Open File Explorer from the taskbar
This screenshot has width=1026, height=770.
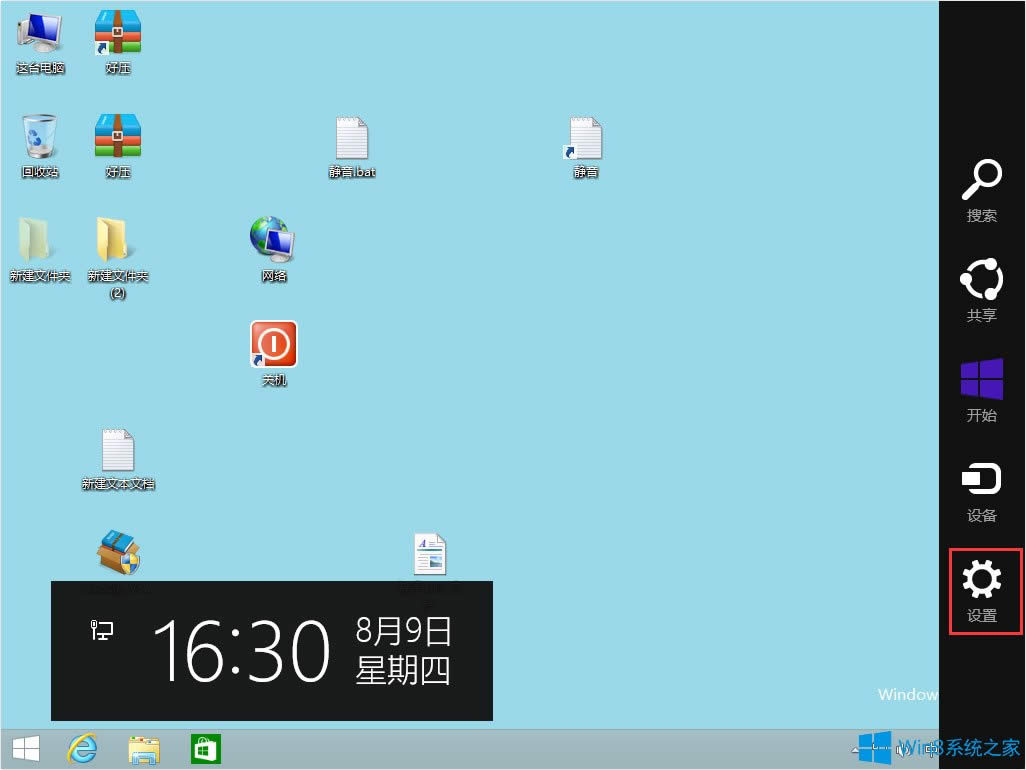coord(144,748)
